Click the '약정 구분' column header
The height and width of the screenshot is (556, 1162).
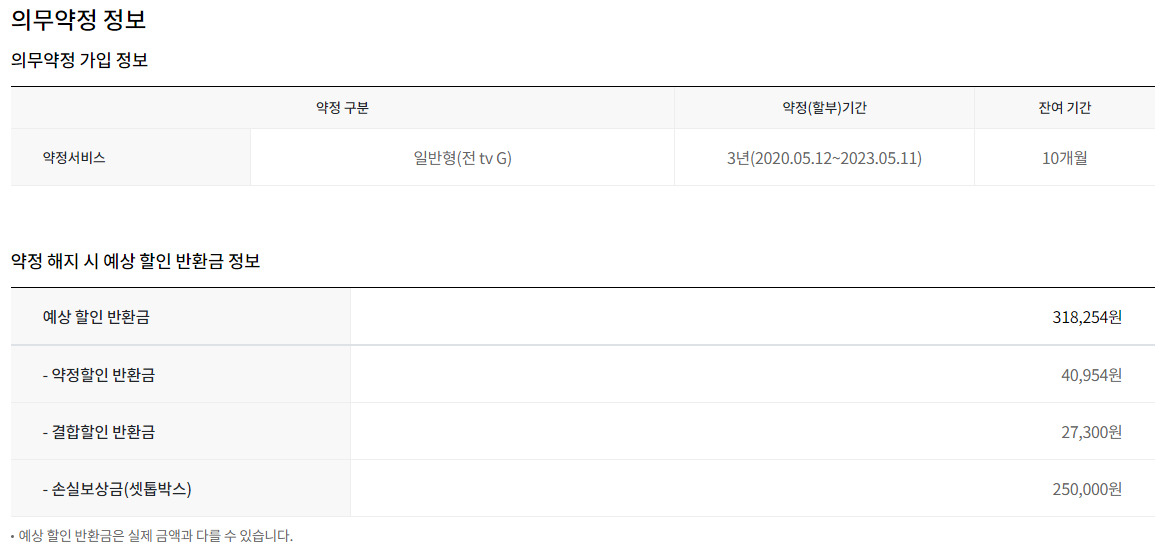pyautogui.click(x=342, y=108)
